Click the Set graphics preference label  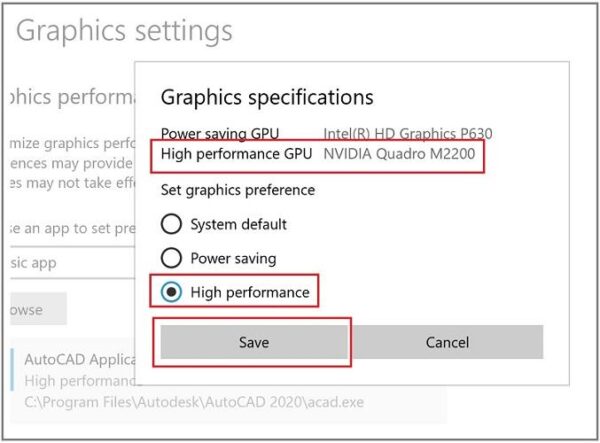(238, 190)
